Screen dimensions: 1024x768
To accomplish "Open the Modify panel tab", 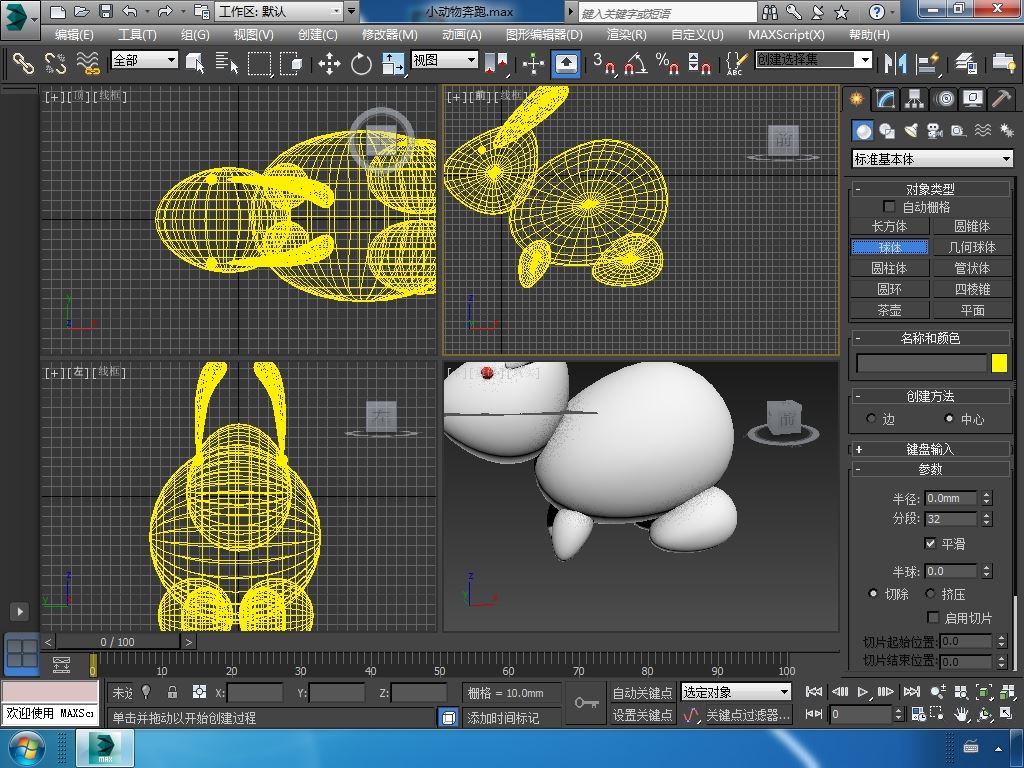I will [x=884, y=99].
